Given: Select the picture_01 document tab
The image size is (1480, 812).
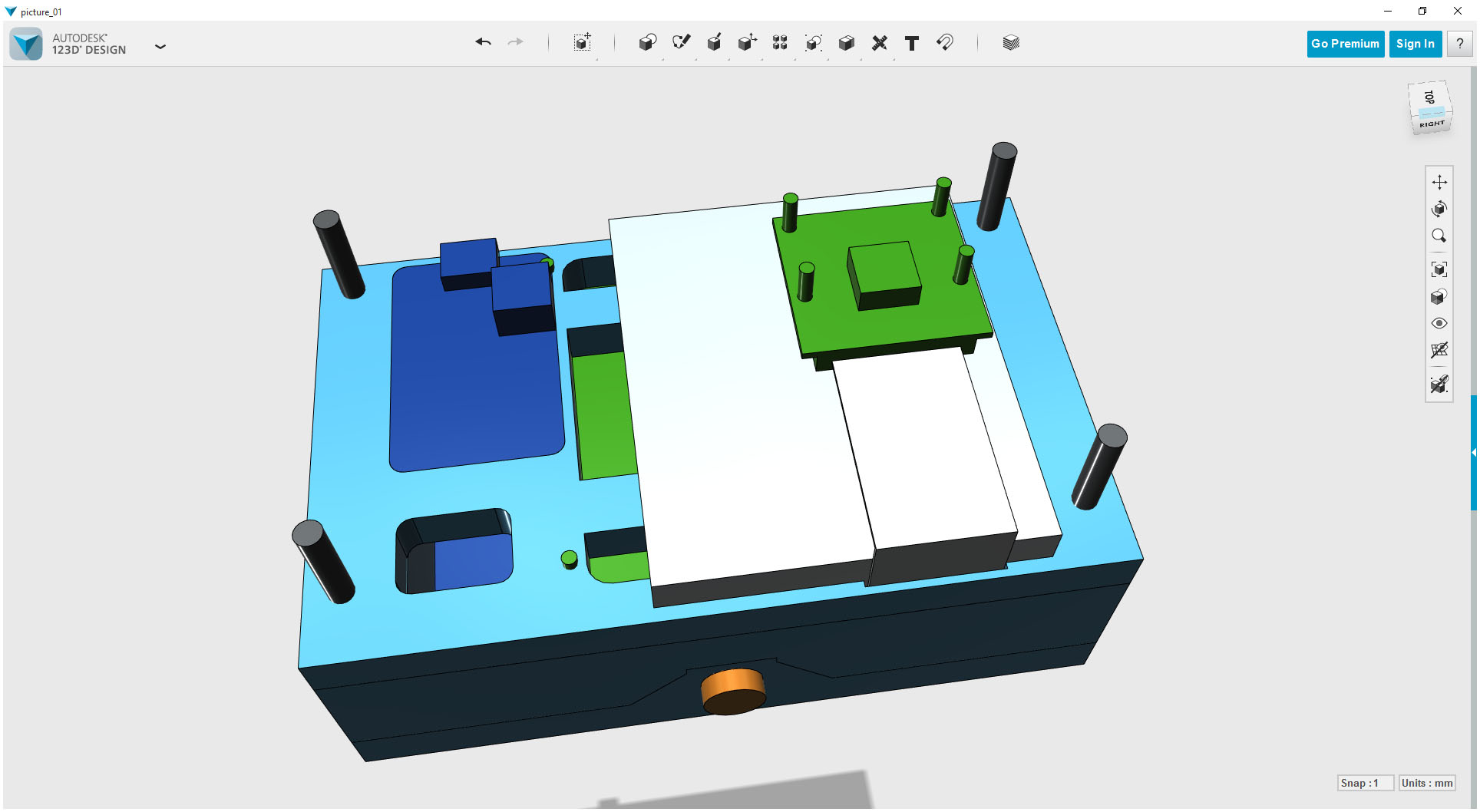Looking at the screenshot, I should point(40,12).
